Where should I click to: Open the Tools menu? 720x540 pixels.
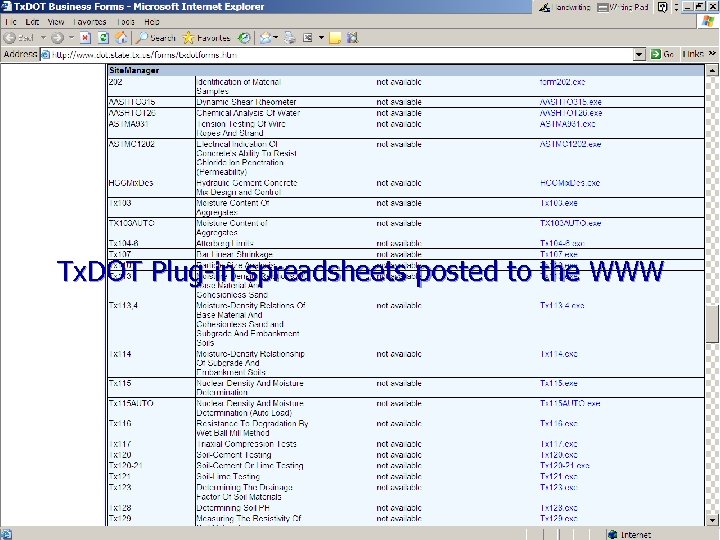click(125, 22)
